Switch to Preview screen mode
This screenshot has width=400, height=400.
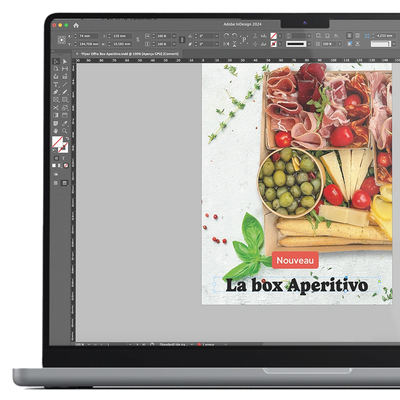click(x=65, y=183)
